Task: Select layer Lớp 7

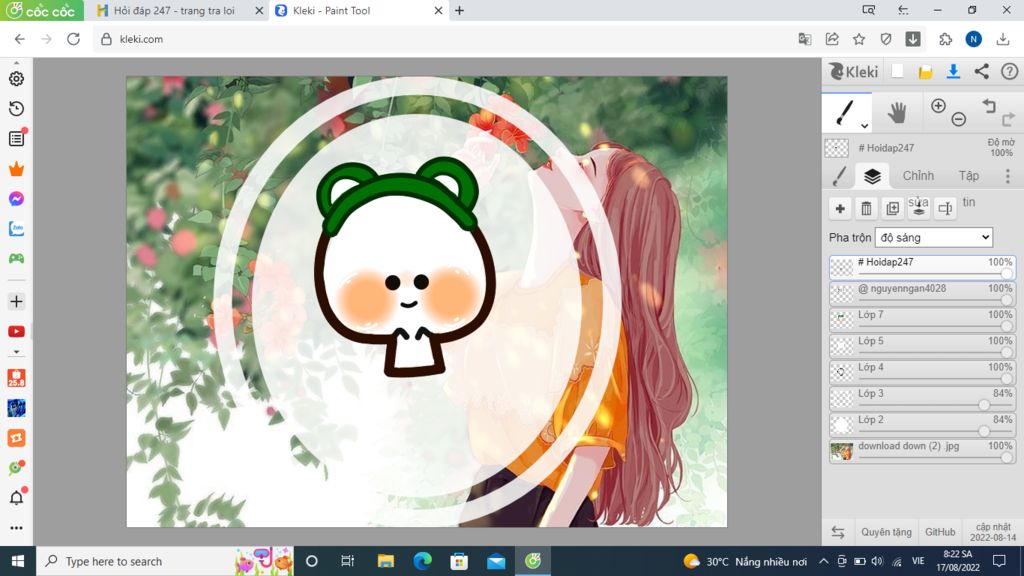Action: [922, 320]
